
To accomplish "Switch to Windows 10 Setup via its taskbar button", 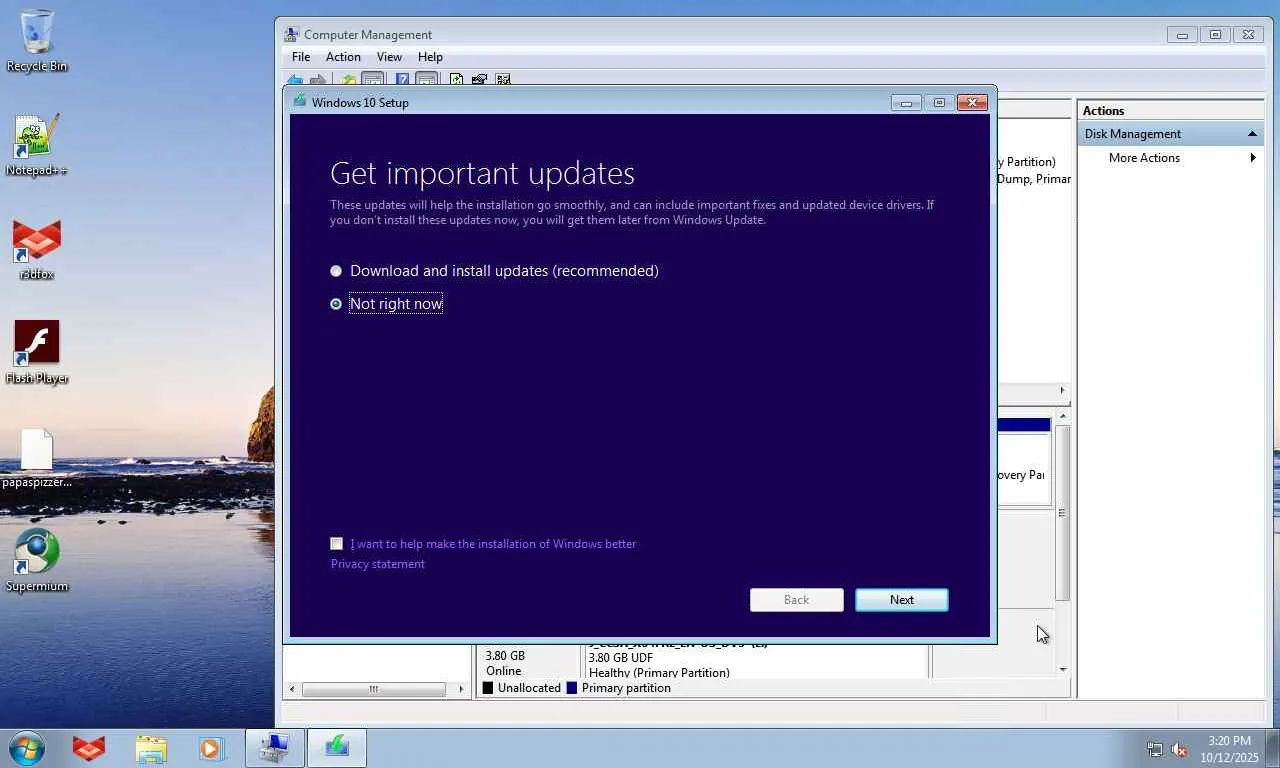I will tap(337, 748).
